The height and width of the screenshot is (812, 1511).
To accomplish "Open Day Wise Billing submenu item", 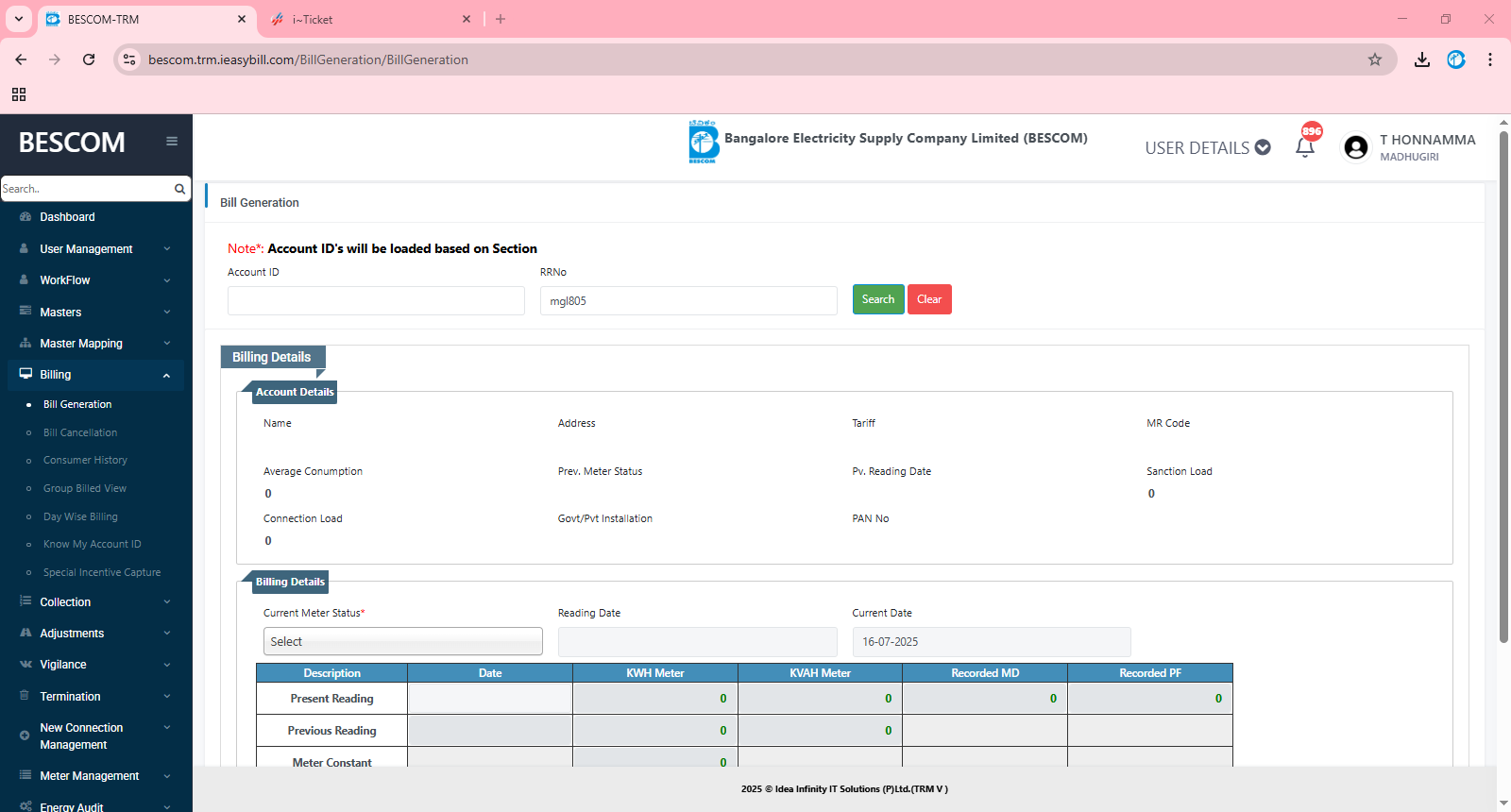I will tap(80, 516).
